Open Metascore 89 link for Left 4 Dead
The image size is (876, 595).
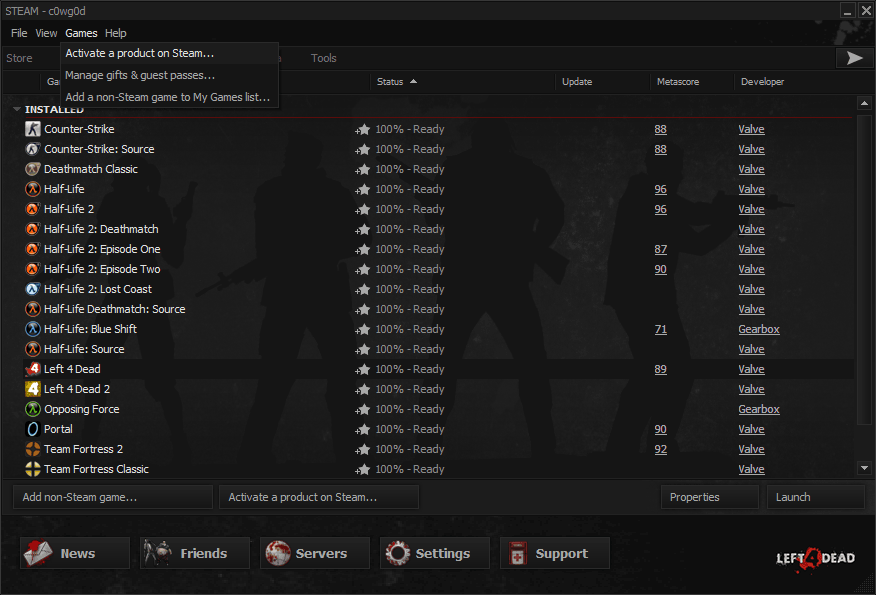(660, 369)
